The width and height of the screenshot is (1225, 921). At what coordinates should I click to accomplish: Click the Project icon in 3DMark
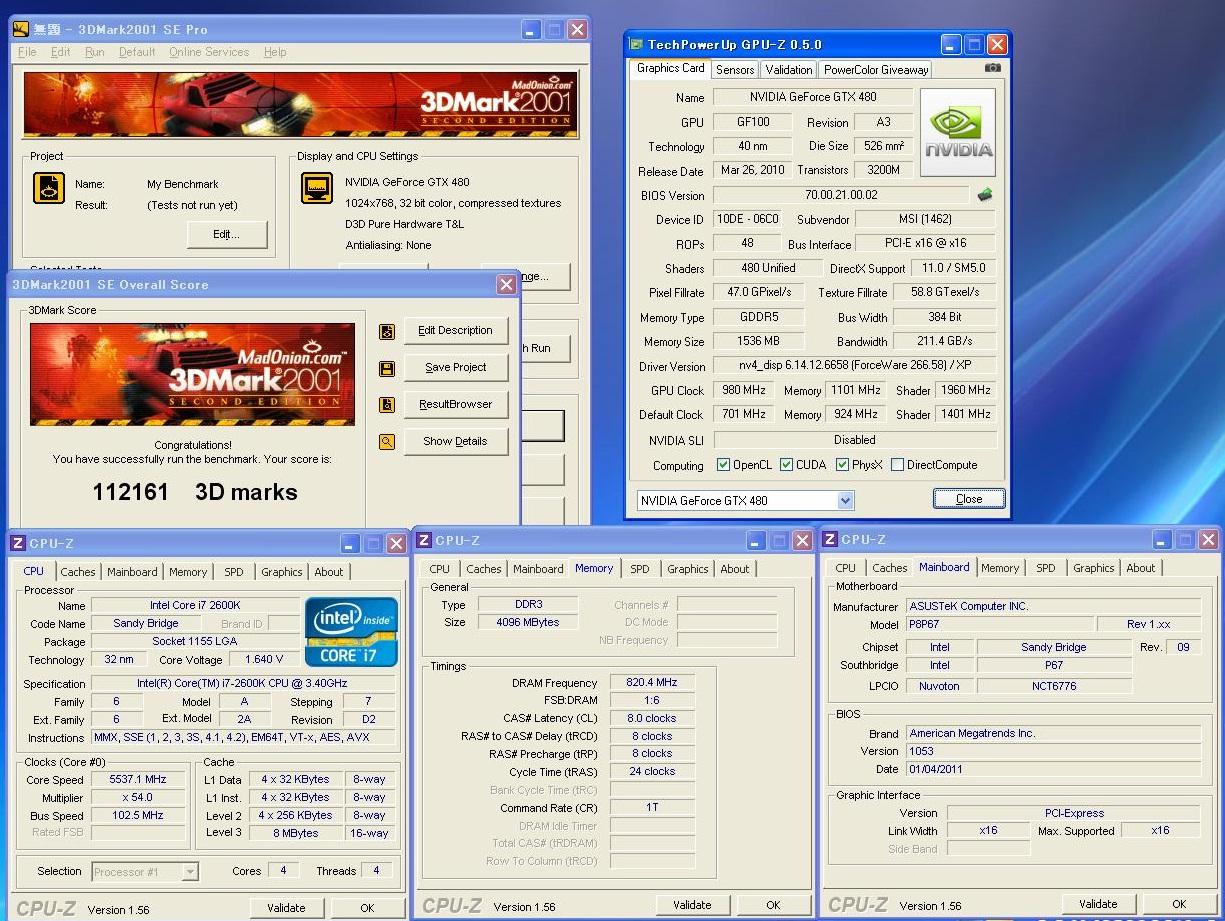(x=49, y=188)
